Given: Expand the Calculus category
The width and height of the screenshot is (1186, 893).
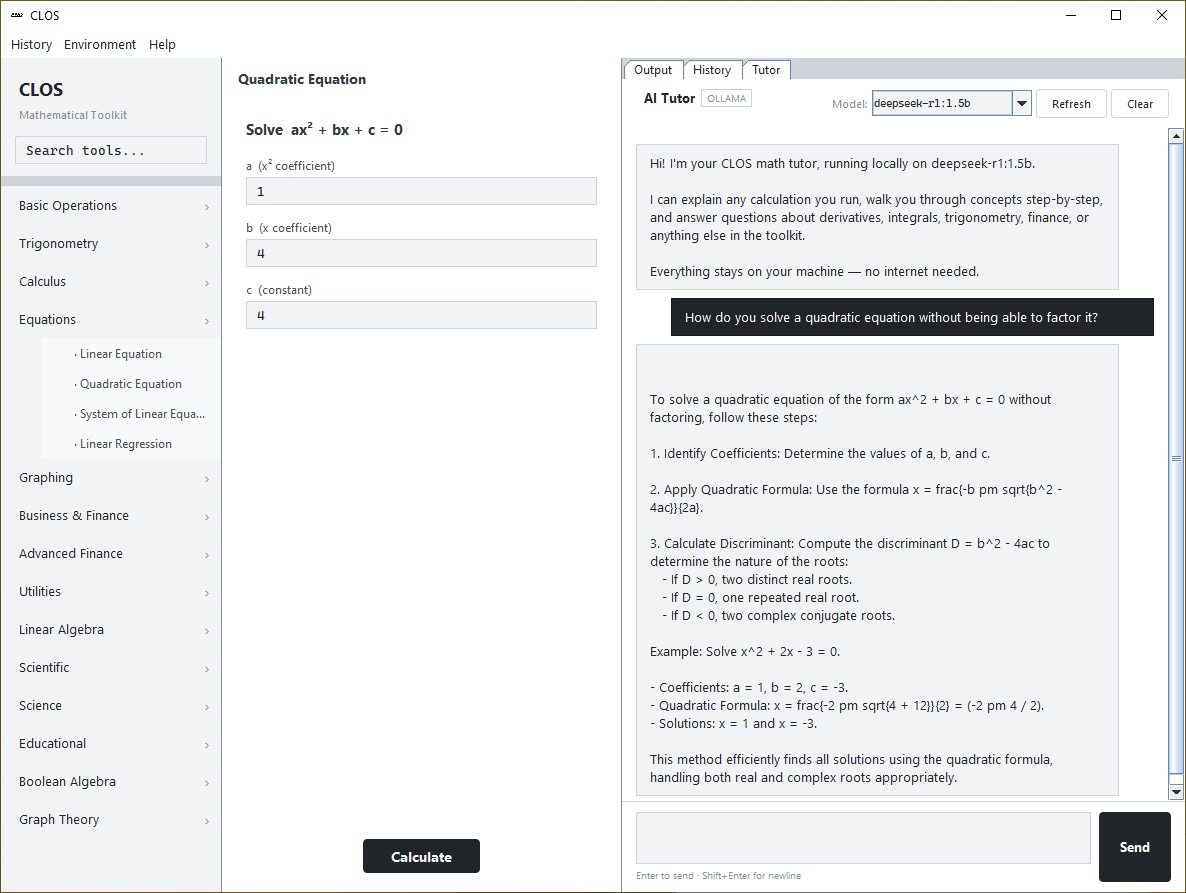Looking at the screenshot, I should pyautogui.click(x=111, y=281).
